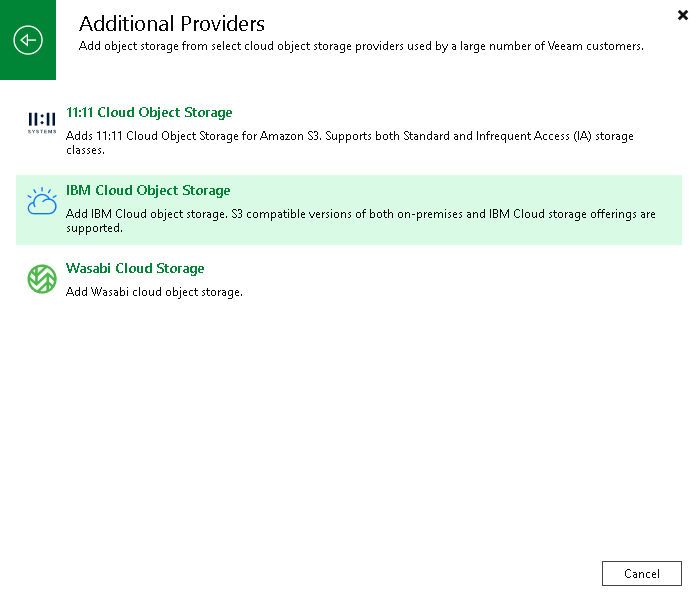Click the word SYSTEMS under 11:11 logo

click(x=42, y=131)
